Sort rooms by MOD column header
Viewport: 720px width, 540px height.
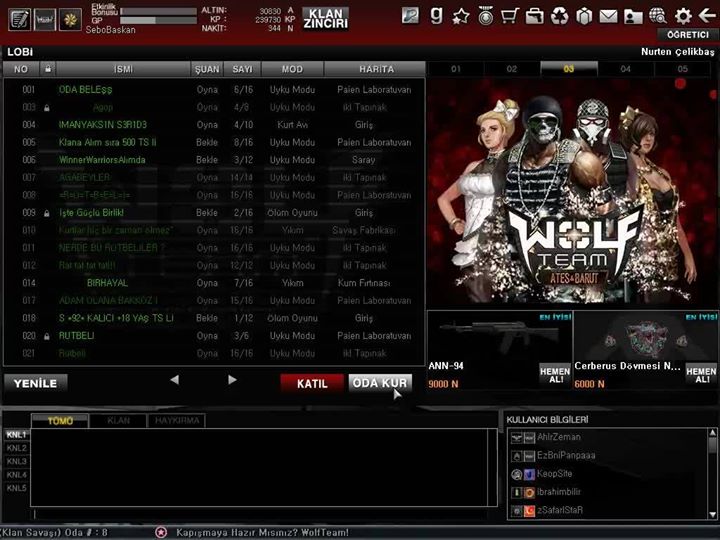click(x=292, y=69)
